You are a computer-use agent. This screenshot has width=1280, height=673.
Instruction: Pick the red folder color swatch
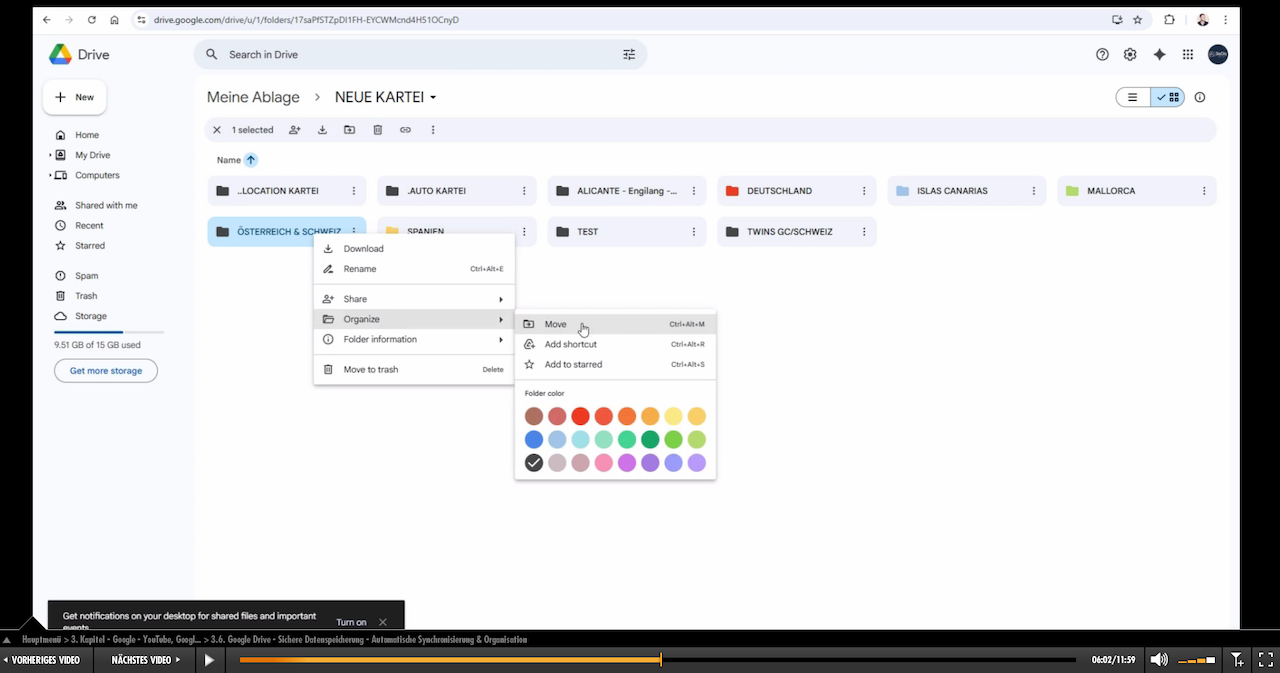[x=580, y=416]
